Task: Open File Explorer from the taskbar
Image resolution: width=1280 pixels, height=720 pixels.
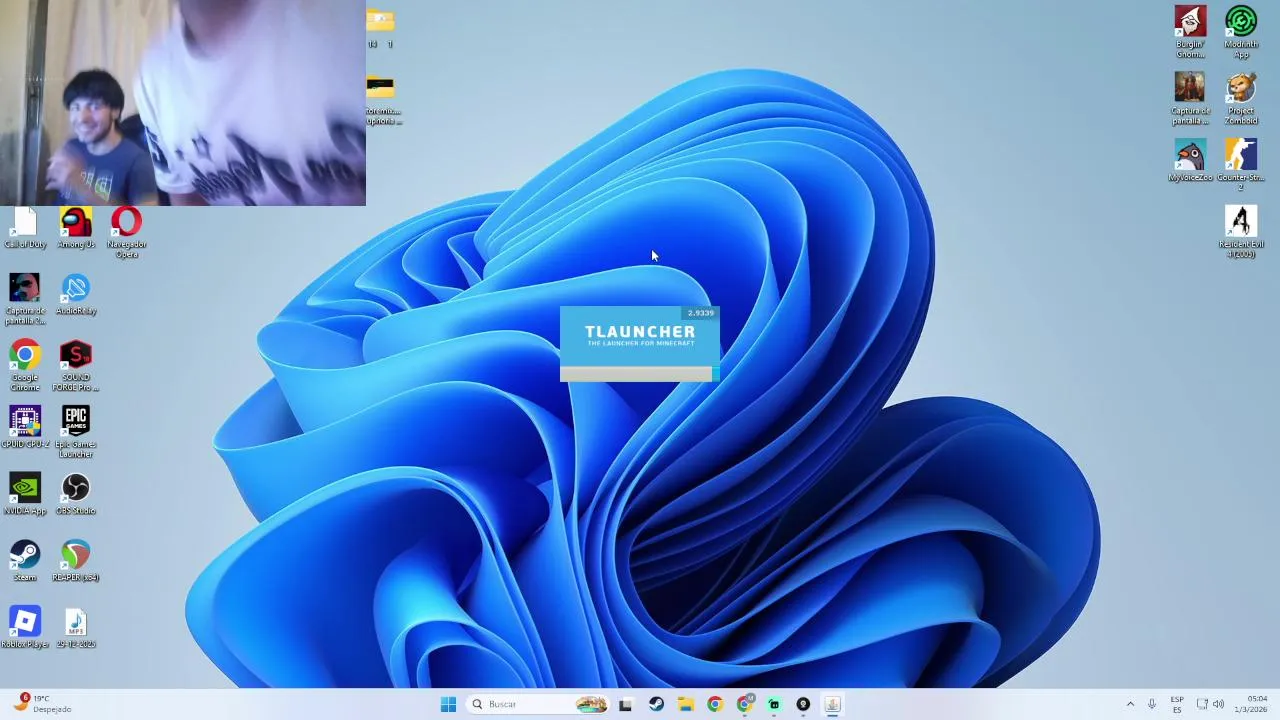Action: click(x=685, y=704)
